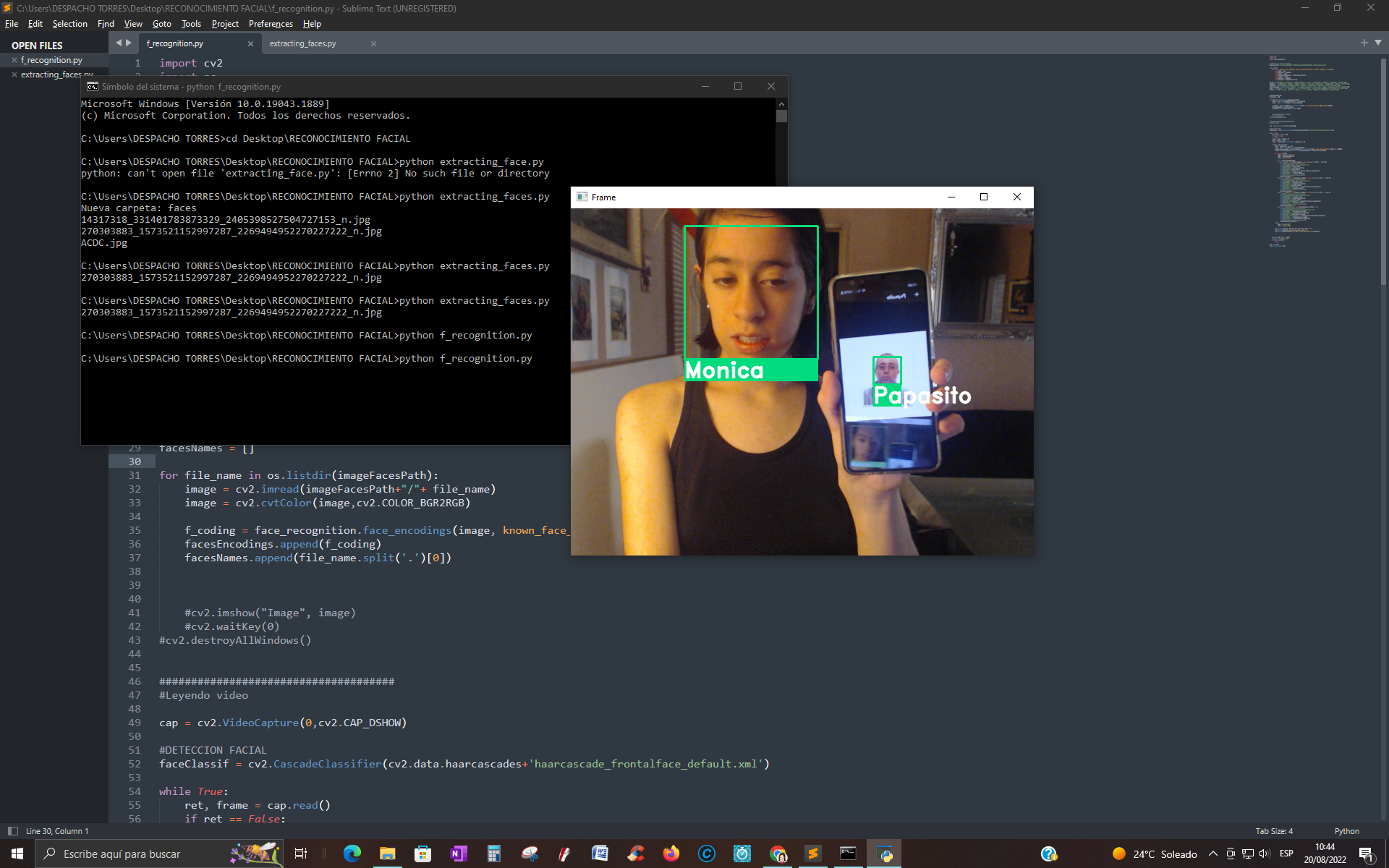Open Microsoft Word from the taskbar
The width and height of the screenshot is (1389, 868).
click(600, 854)
